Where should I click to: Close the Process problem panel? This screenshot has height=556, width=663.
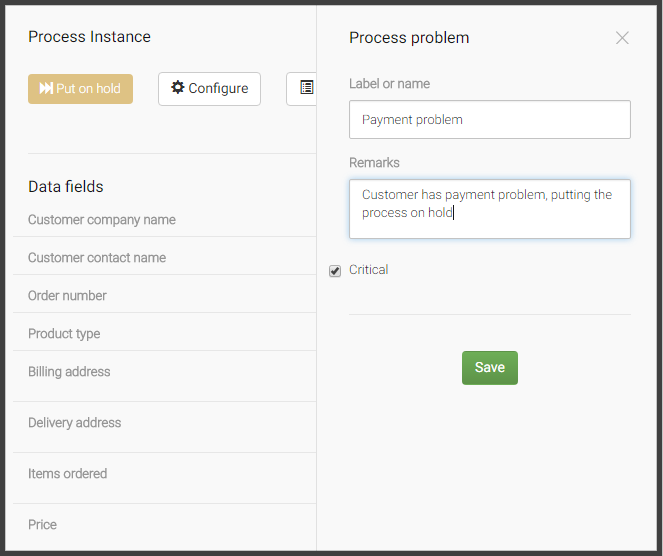coord(622,38)
